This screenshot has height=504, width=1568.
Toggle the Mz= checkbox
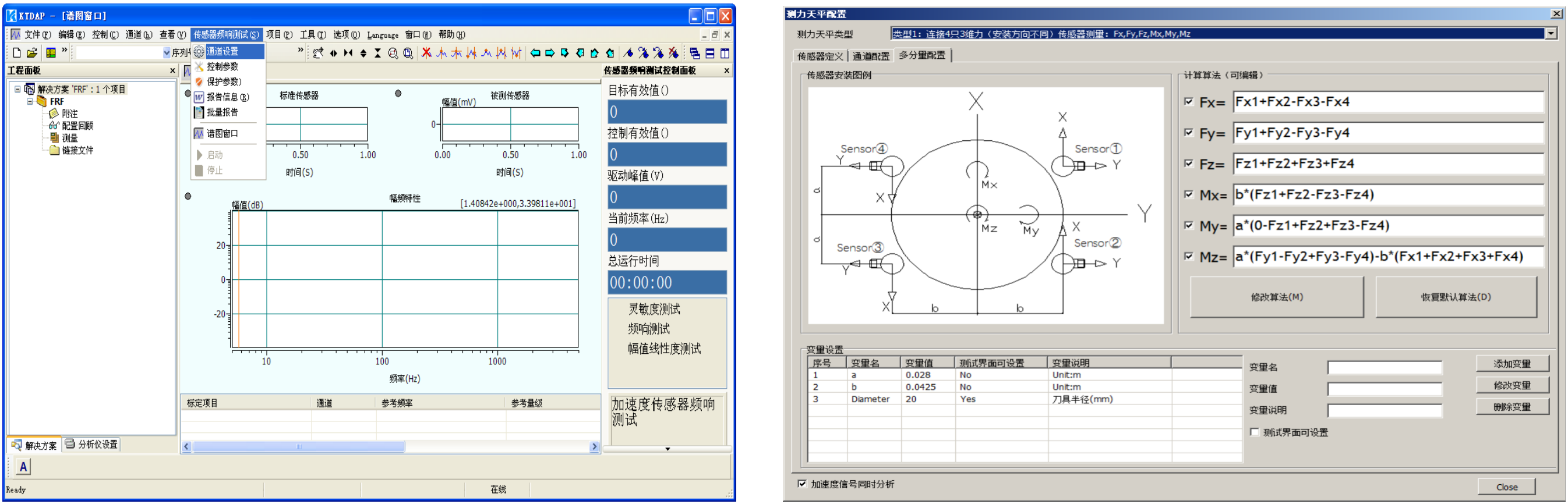coord(1188,257)
